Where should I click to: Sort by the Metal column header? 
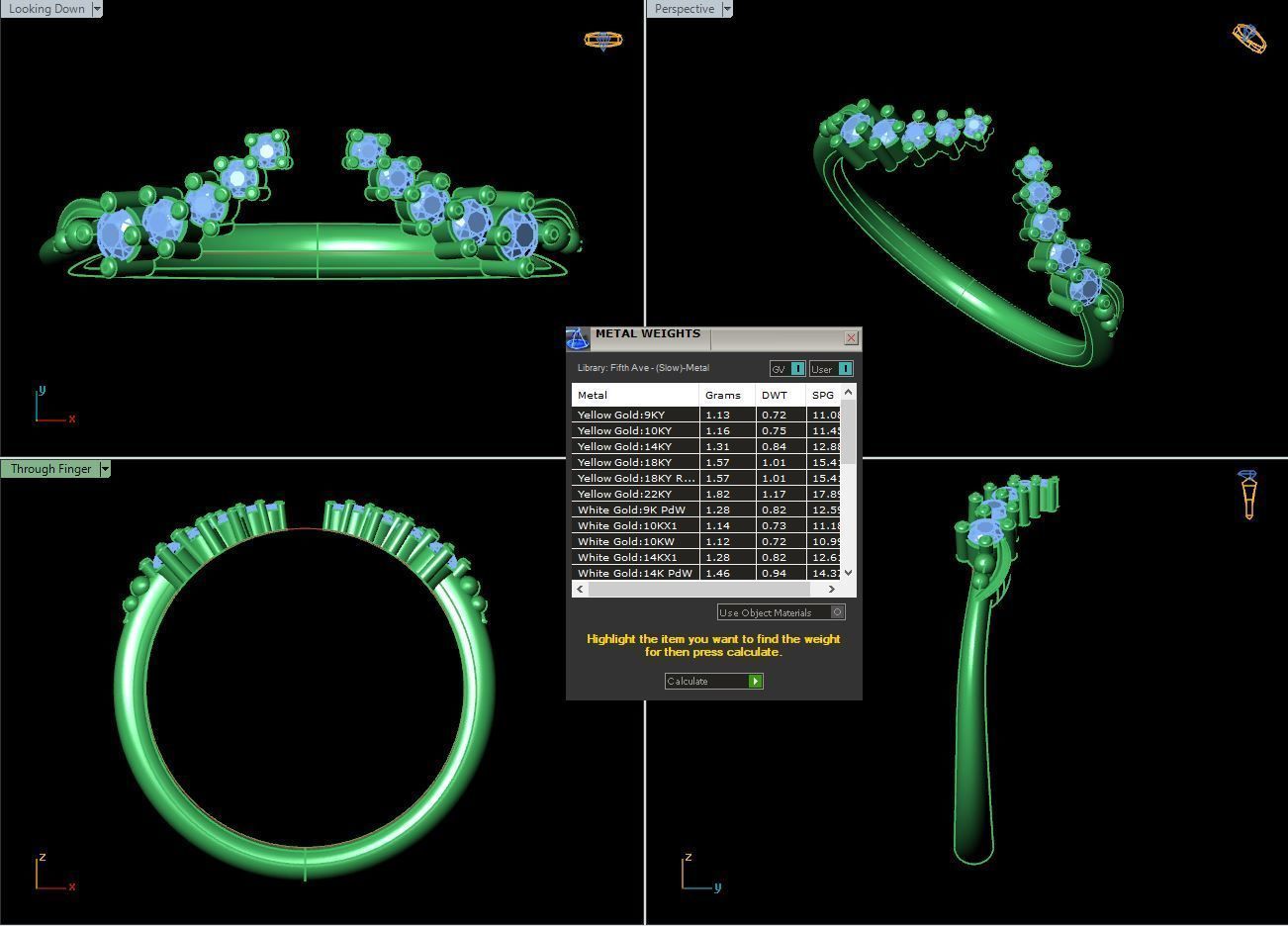click(x=635, y=395)
